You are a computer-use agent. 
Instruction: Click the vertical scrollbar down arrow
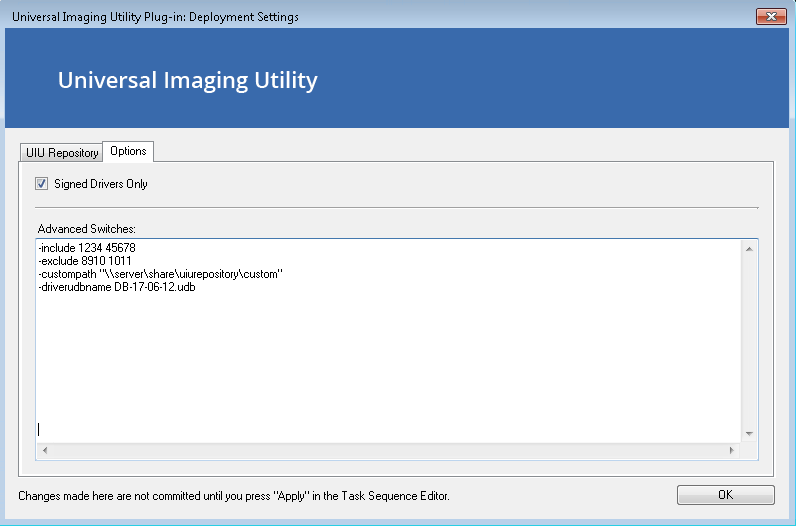point(749,434)
